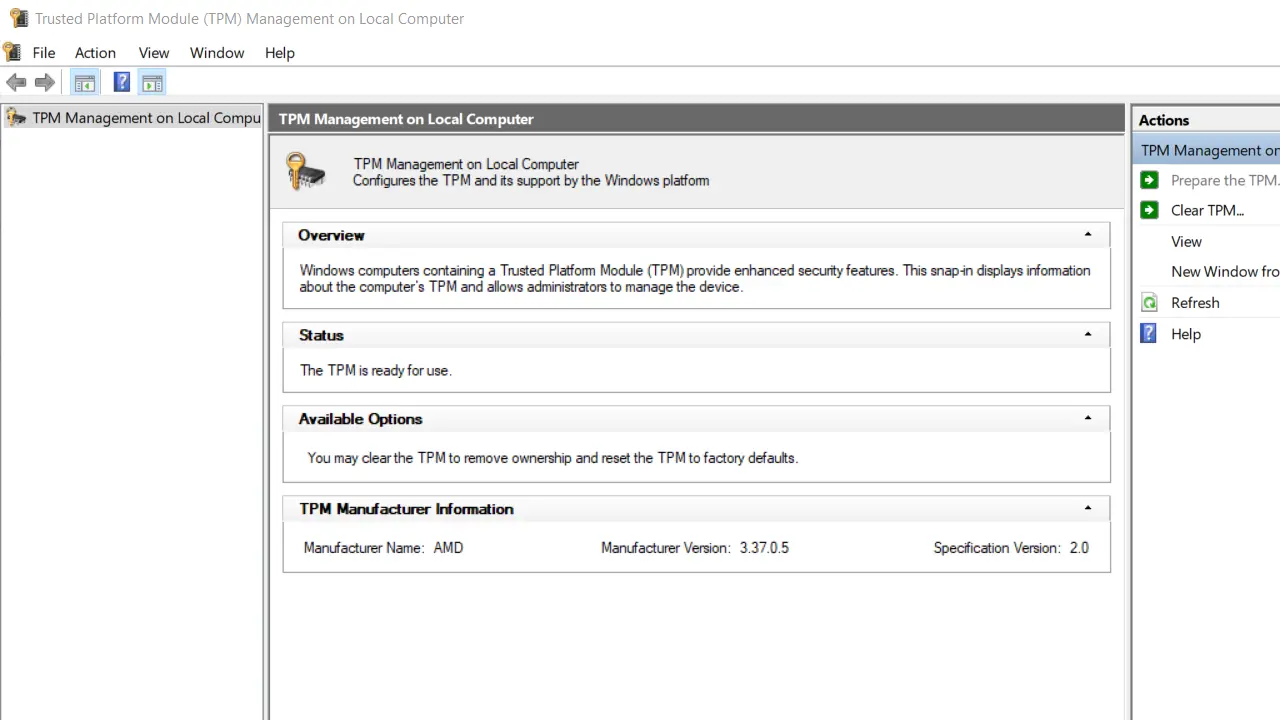Click the Overview description paragraph
The image size is (1280, 720).
695,278
